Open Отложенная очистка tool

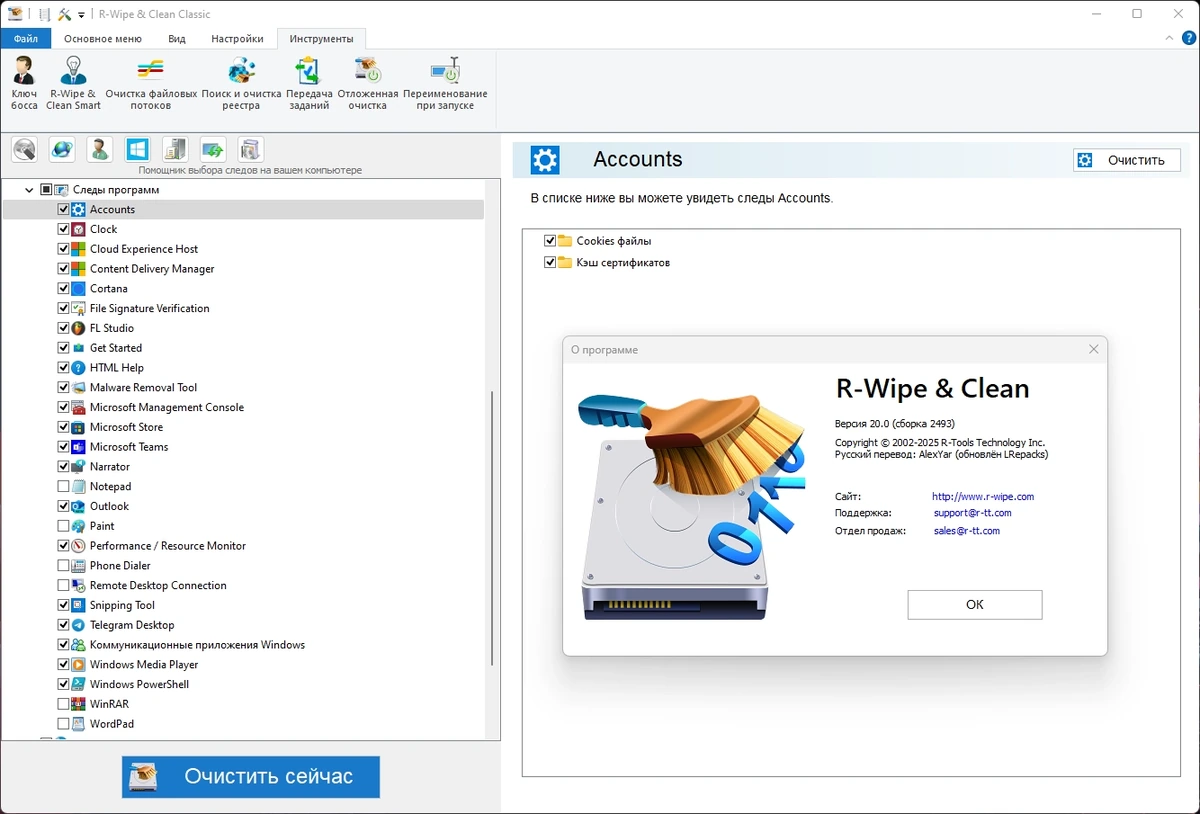[368, 83]
